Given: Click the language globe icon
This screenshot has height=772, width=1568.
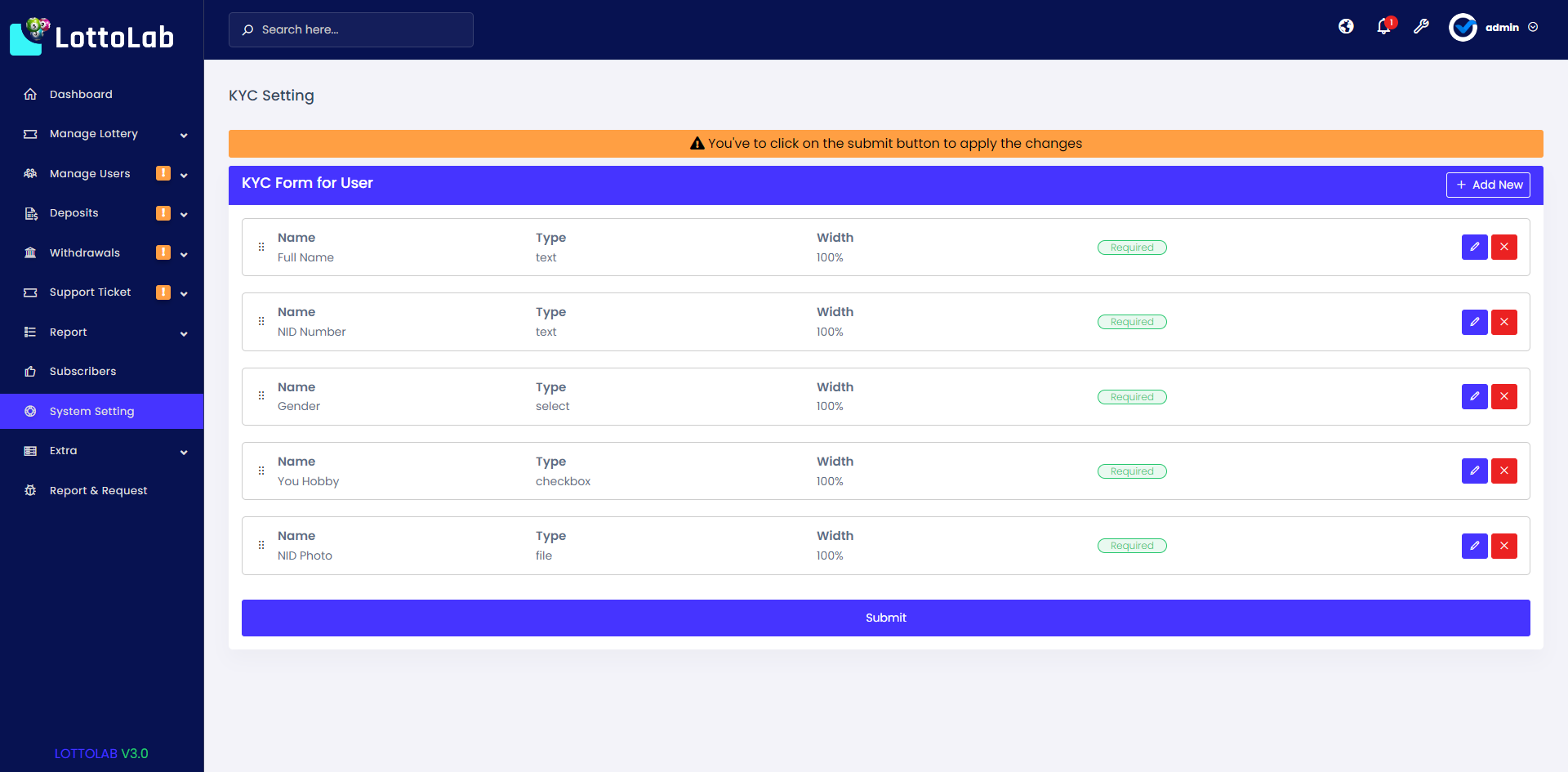Looking at the screenshot, I should (x=1346, y=26).
